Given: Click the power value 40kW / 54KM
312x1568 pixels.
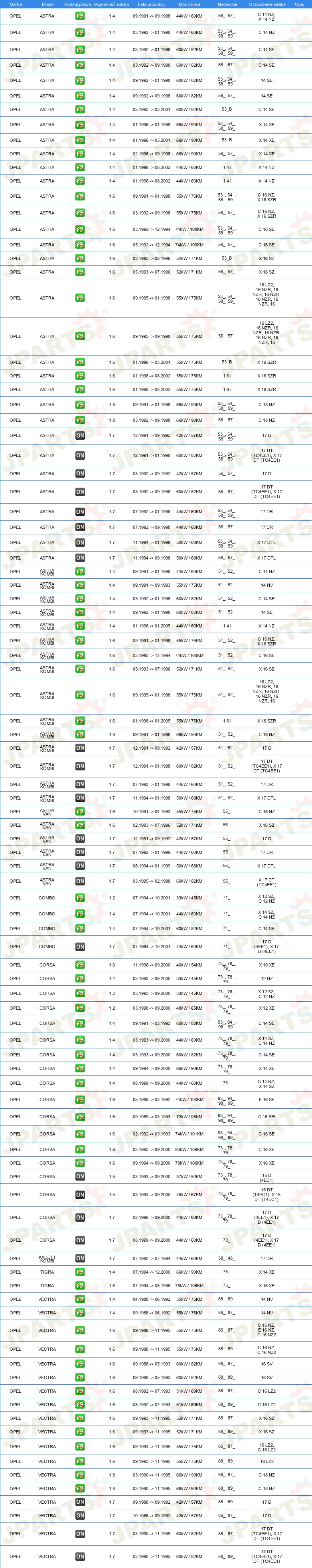Looking at the screenshot, I should pos(189,964).
